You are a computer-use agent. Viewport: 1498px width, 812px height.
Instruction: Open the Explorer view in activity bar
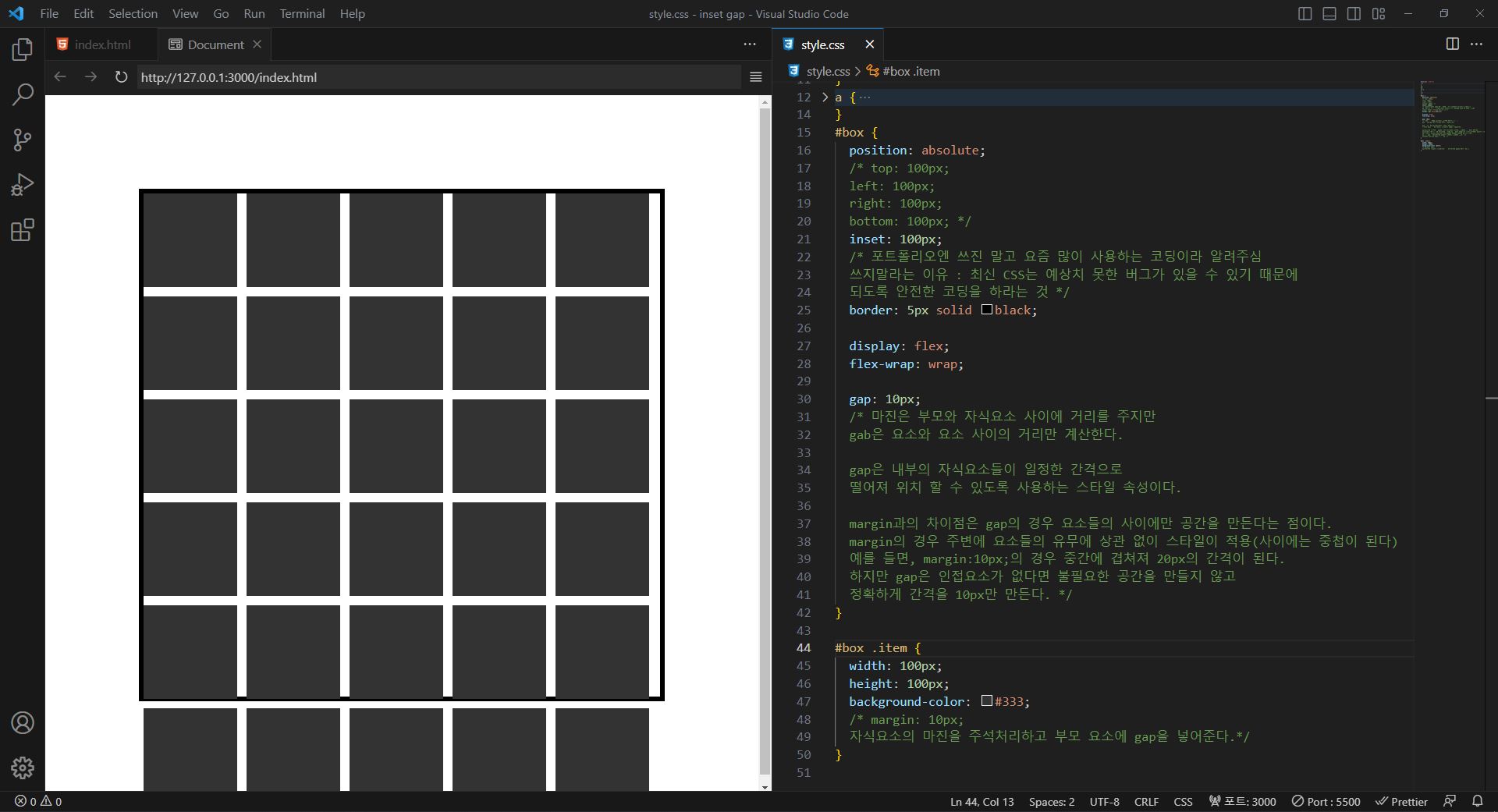(23, 50)
